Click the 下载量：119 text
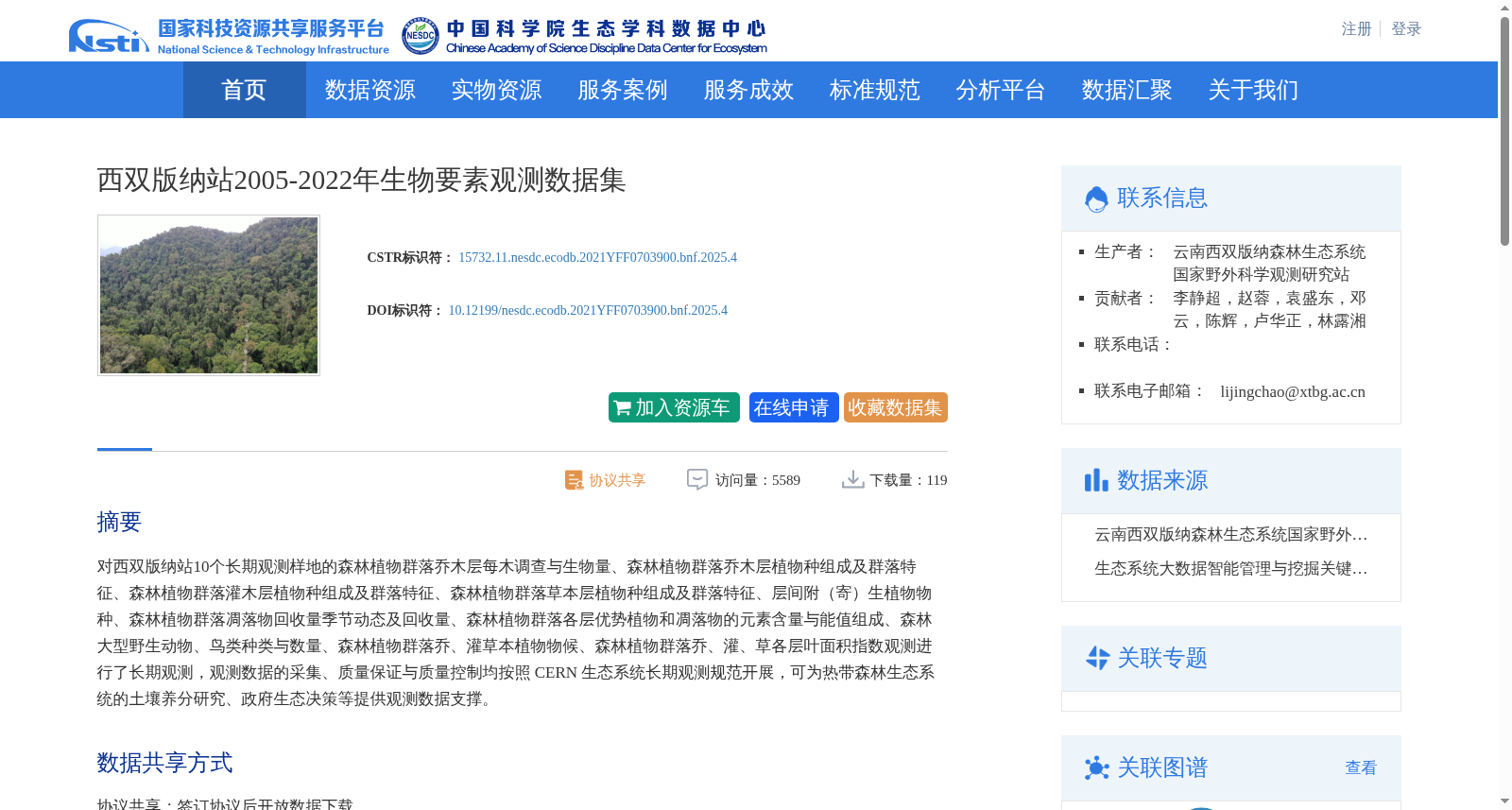The height and width of the screenshot is (810, 1512). (909, 480)
